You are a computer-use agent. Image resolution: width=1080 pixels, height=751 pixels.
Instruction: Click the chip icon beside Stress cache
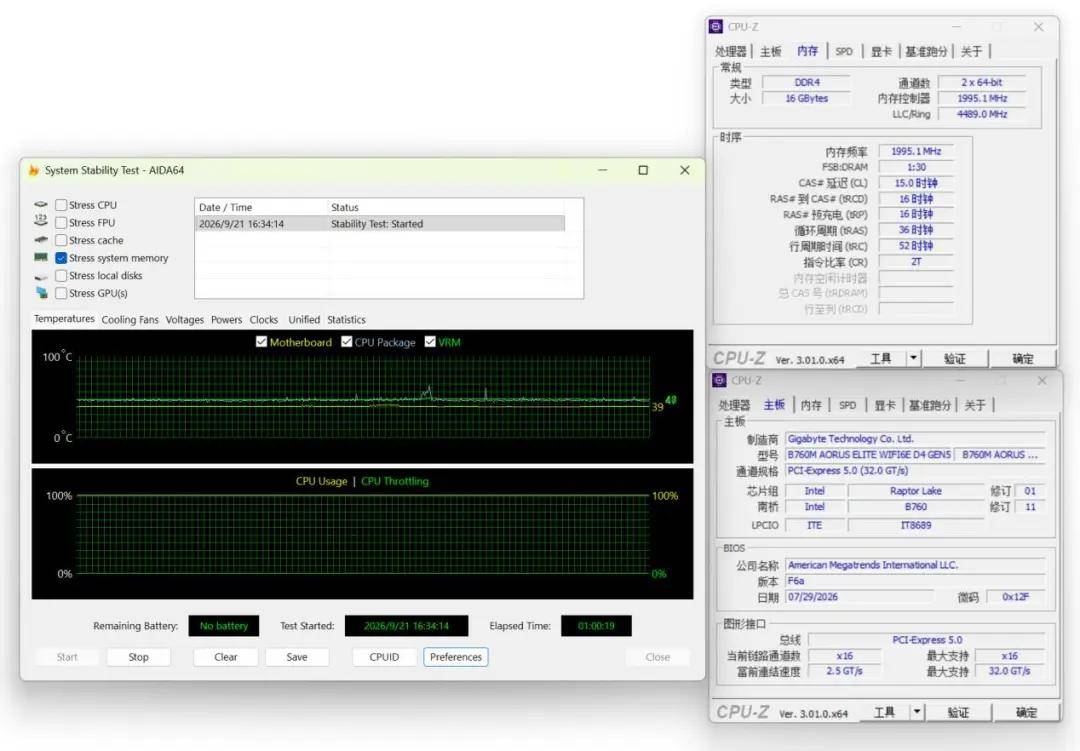click(x=41, y=240)
